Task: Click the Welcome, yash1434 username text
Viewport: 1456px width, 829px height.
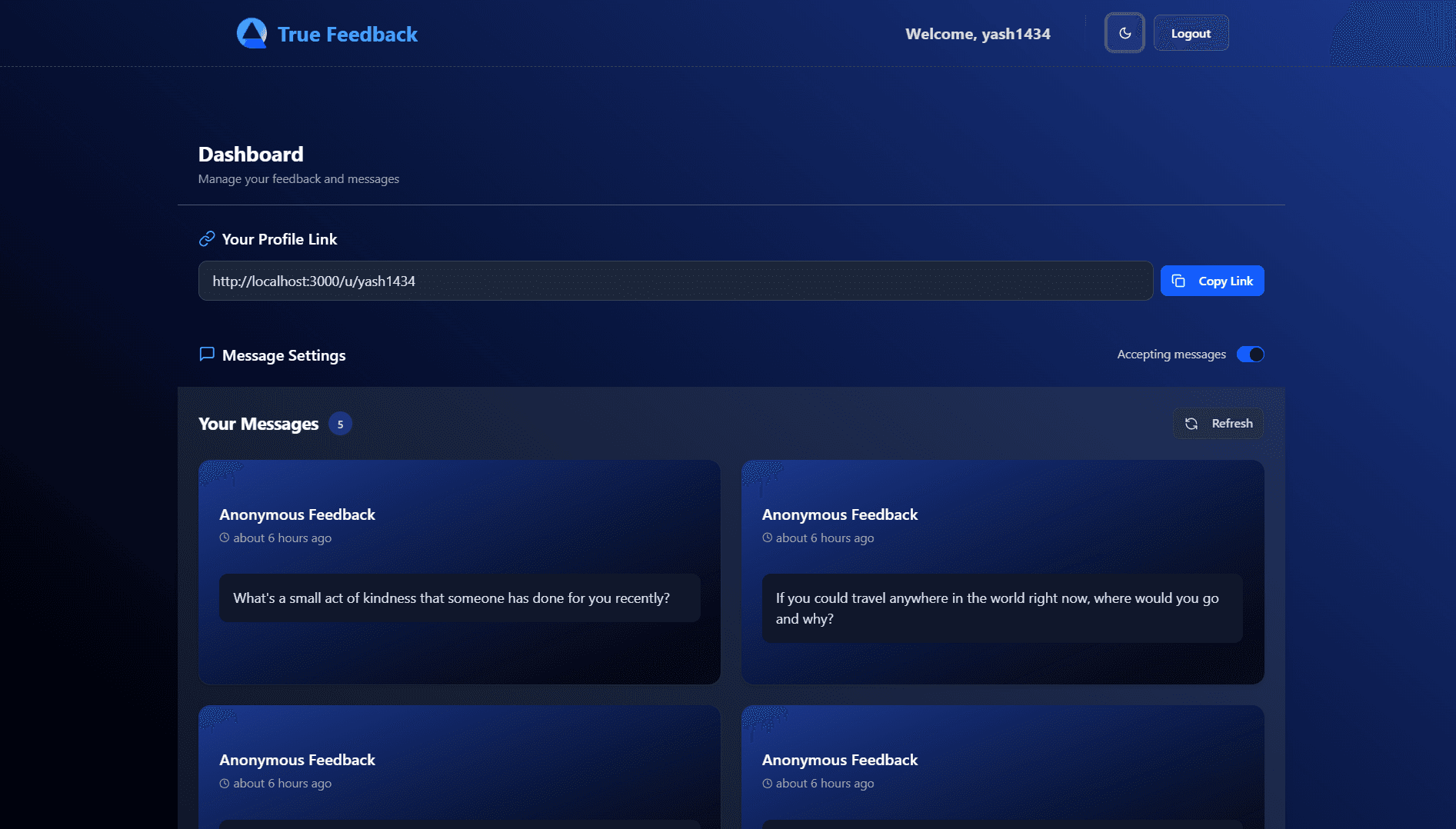Action: pyautogui.click(x=977, y=34)
